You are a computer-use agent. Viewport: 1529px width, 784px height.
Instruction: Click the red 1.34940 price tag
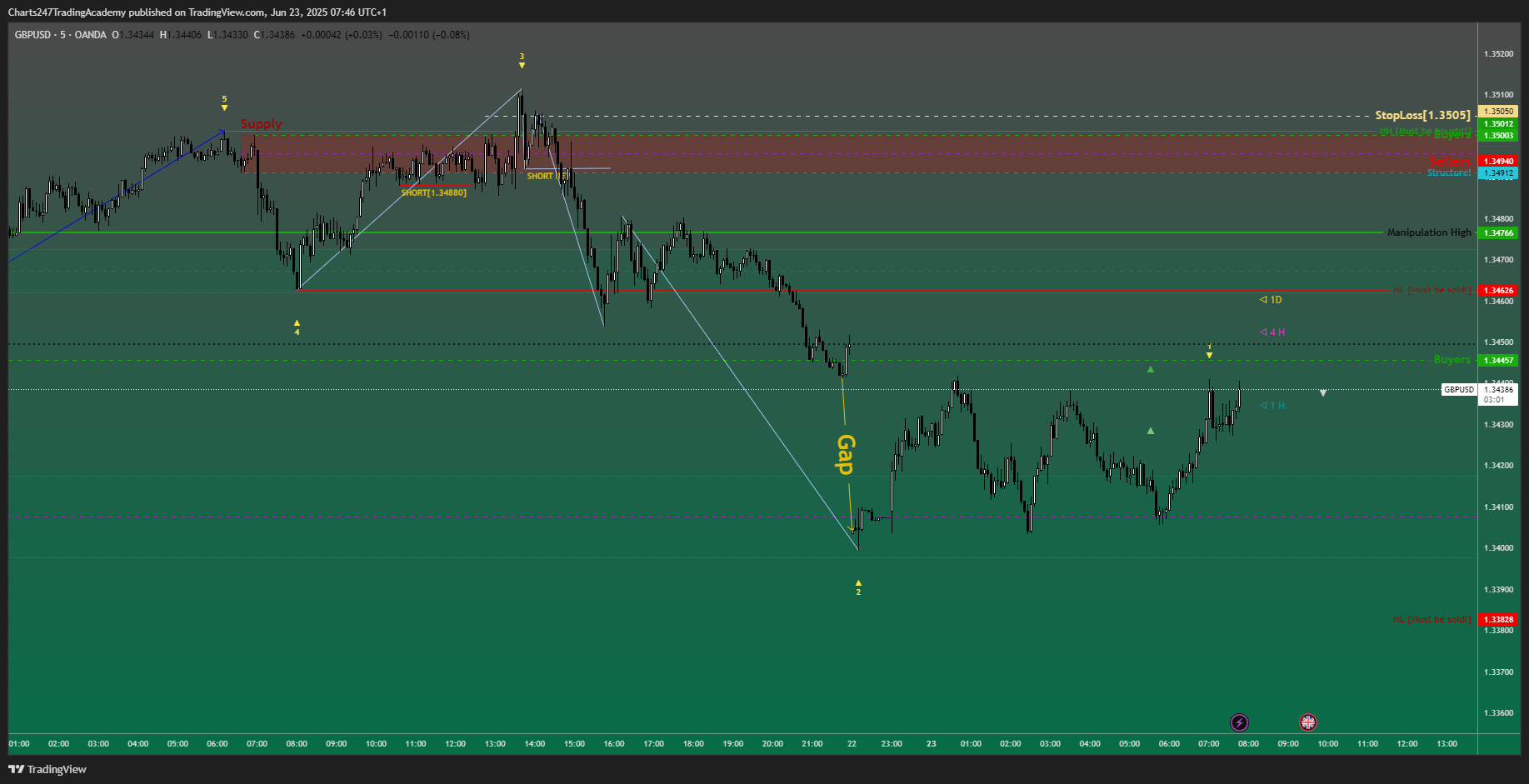[x=1497, y=161]
